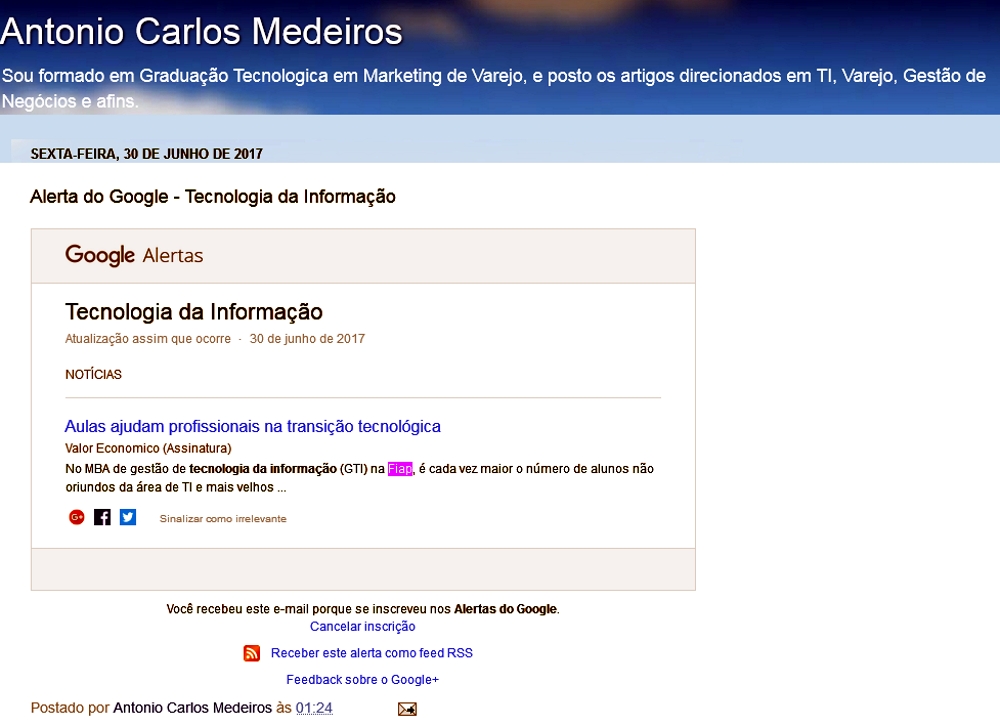Click source 'Valor Economico (Assinatura)'
This screenshot has width=1000, height=727.
click(148, 448)
